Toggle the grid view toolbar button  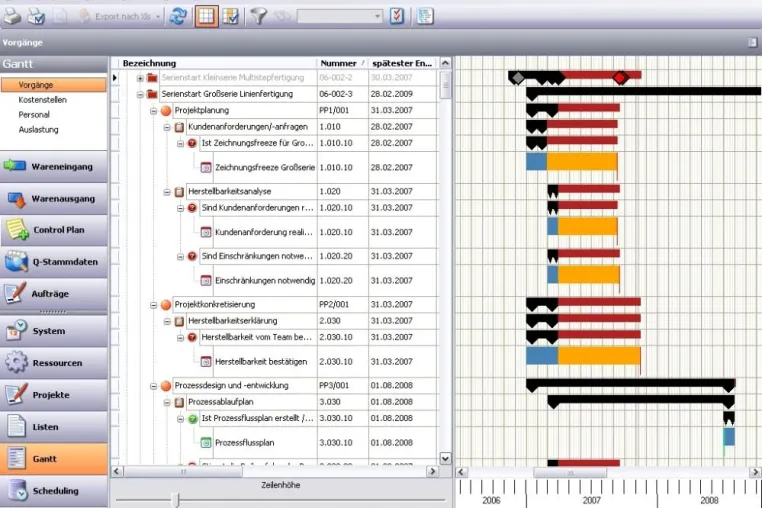point(206,16)
